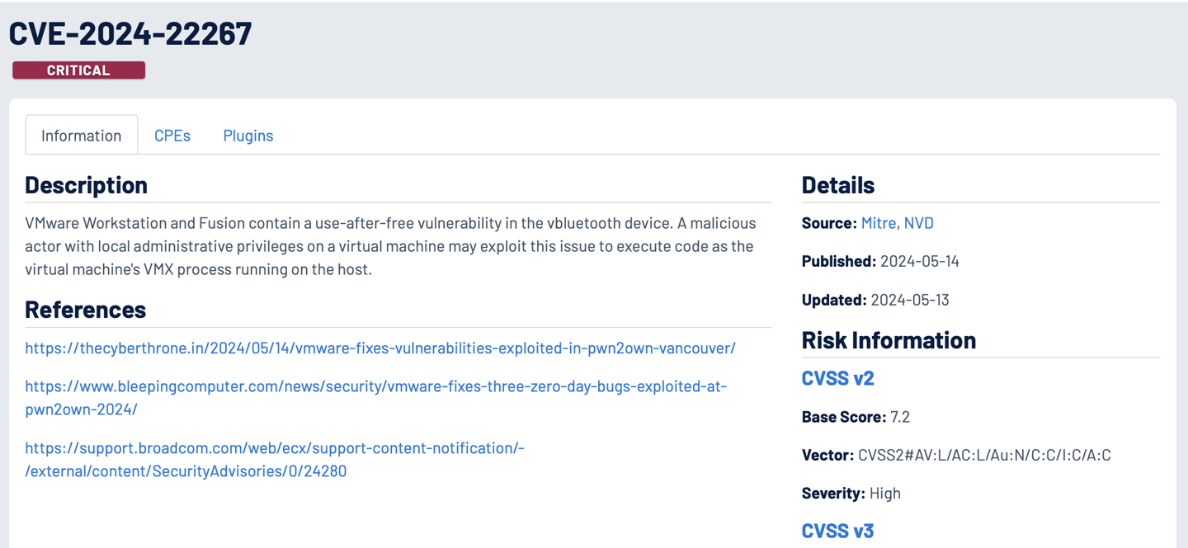Click the vulnerability description paragraph
The image size is (1188, 548).
(x=390, y=246)
